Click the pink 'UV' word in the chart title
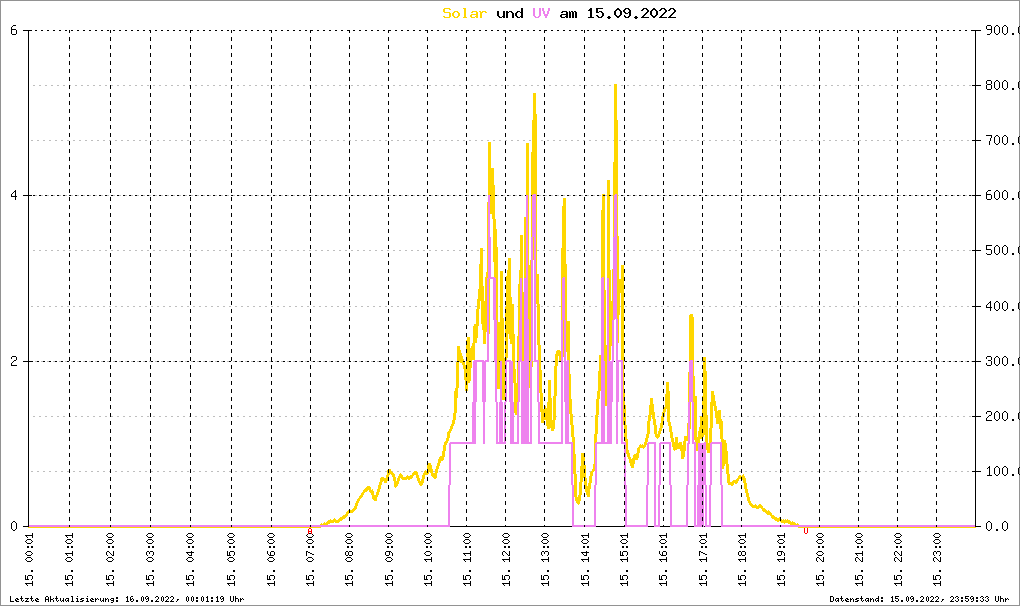Viewport: 1020px width, 606px height. [541, 13]
